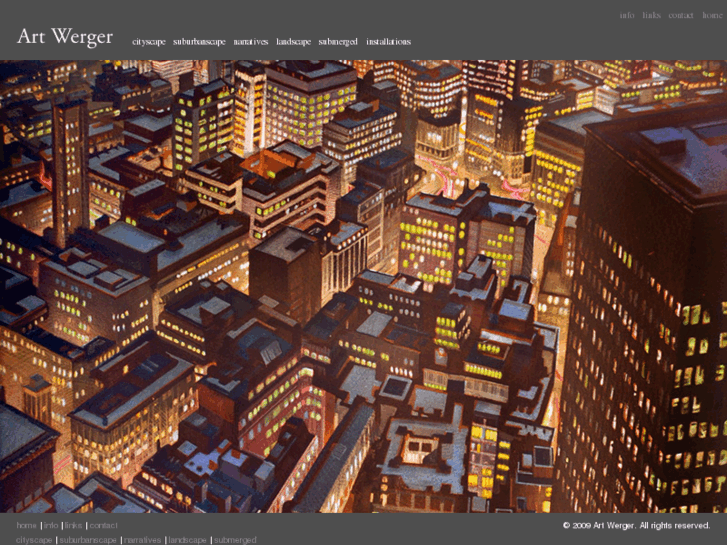Click the footer submerged link
Image resolution: width=727 pixels, height=545 pixels.
tap(235, 540)
